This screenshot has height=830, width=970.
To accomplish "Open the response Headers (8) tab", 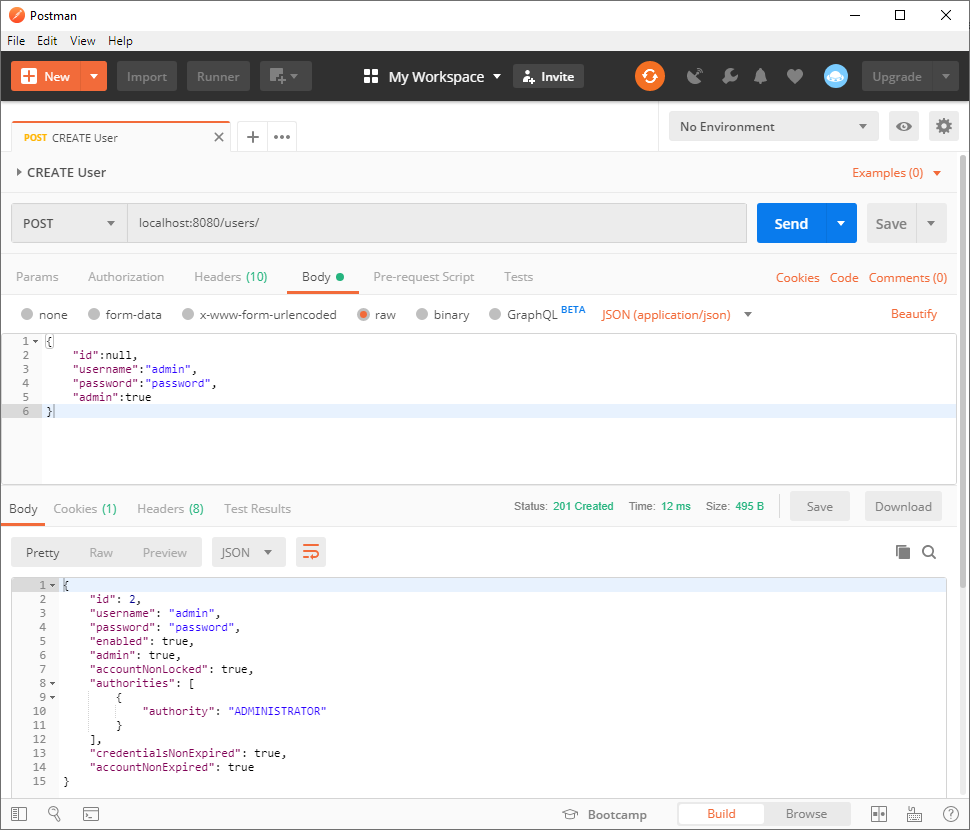I will tap(170, 508).
